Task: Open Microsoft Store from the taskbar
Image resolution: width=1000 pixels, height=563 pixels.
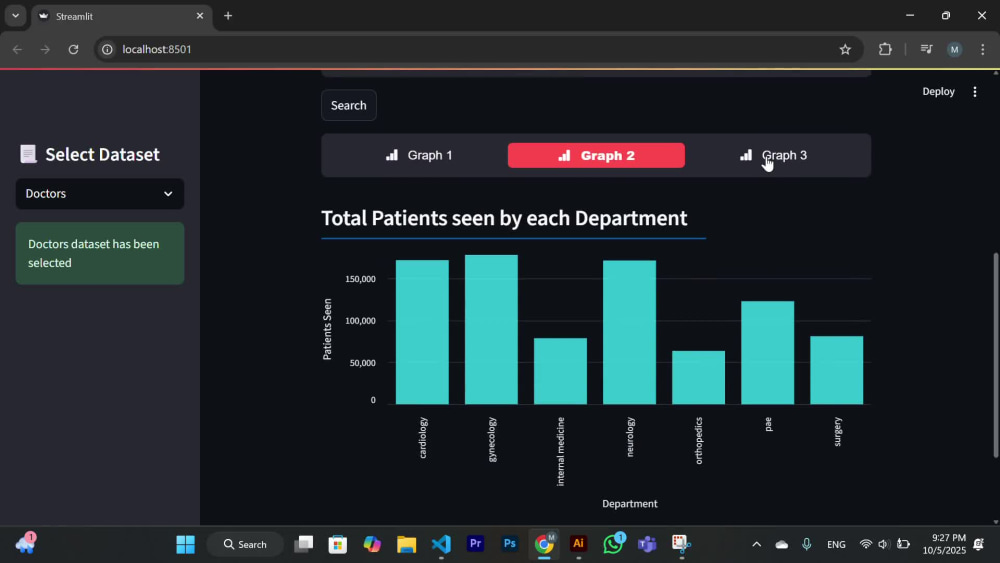Action: (x=337, y=544)
